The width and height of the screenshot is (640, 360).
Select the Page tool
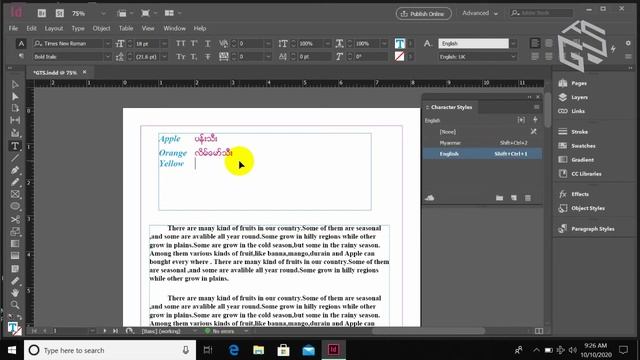tap(15, 108)
